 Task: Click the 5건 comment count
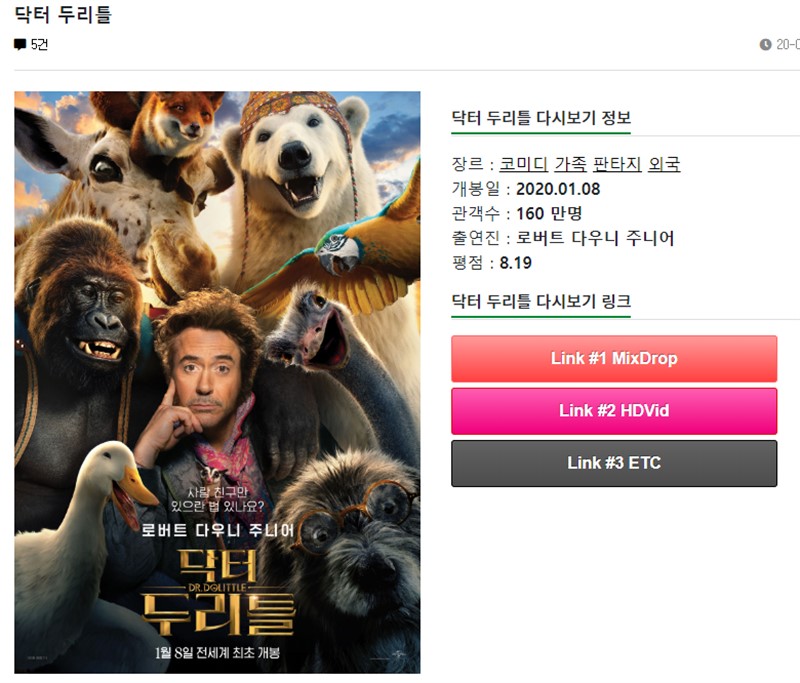tap(39, 45)
